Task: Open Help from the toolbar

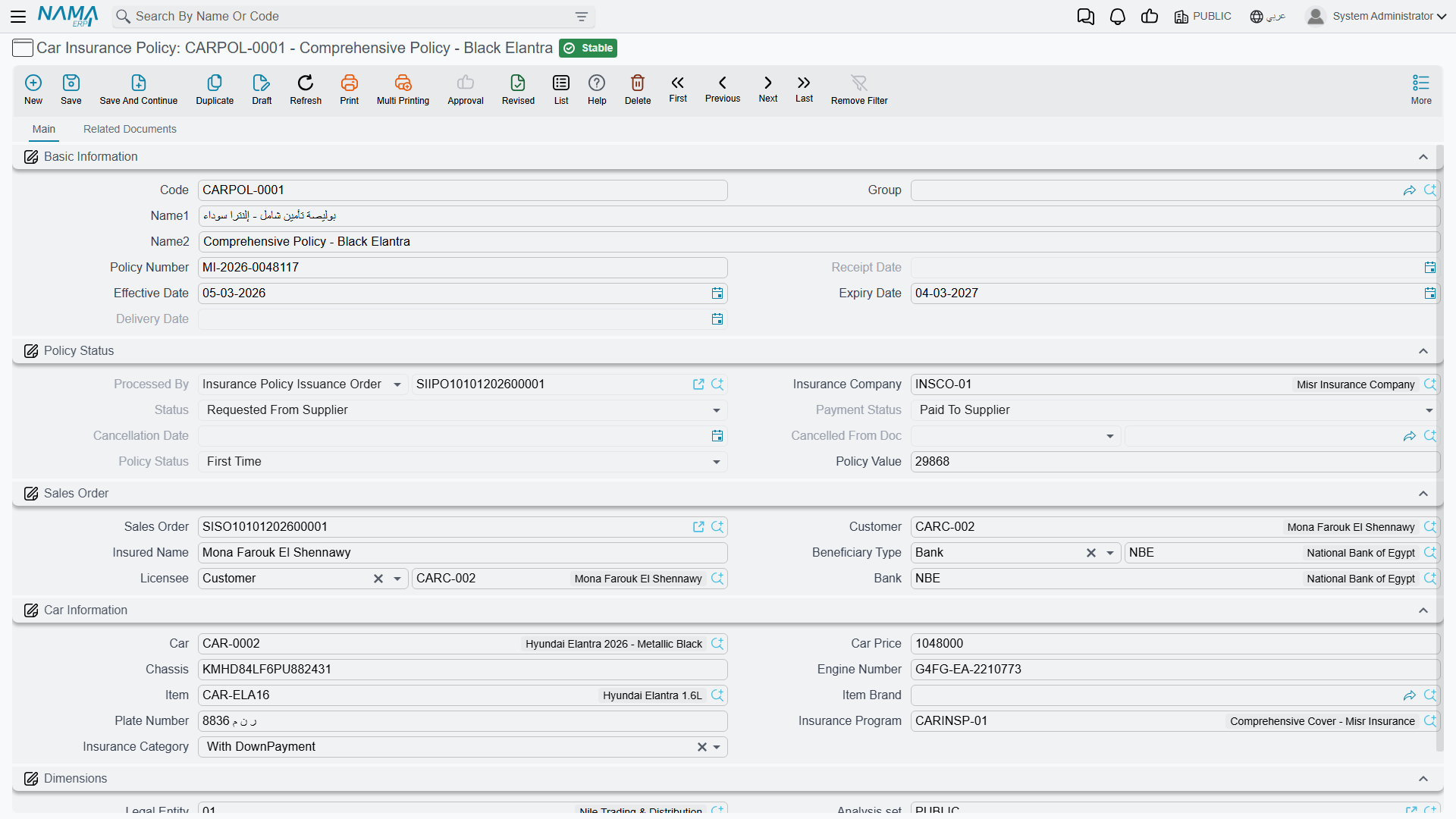Action: (x=597, y=89)
